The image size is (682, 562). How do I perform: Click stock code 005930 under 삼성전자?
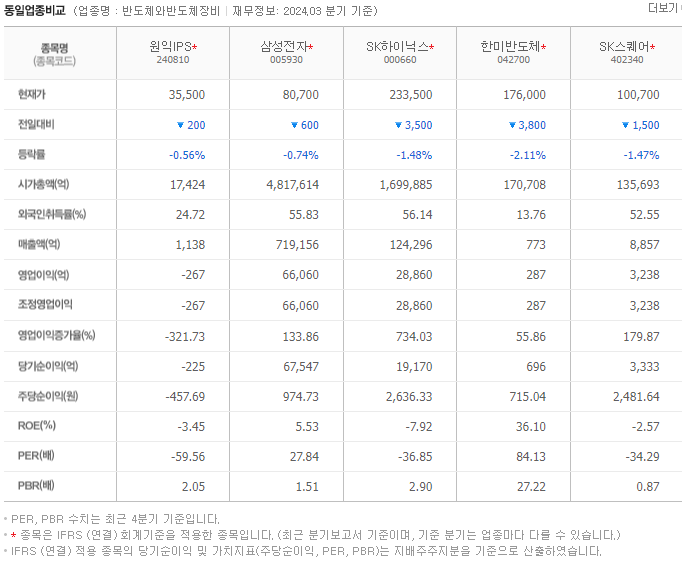point(286,60)
